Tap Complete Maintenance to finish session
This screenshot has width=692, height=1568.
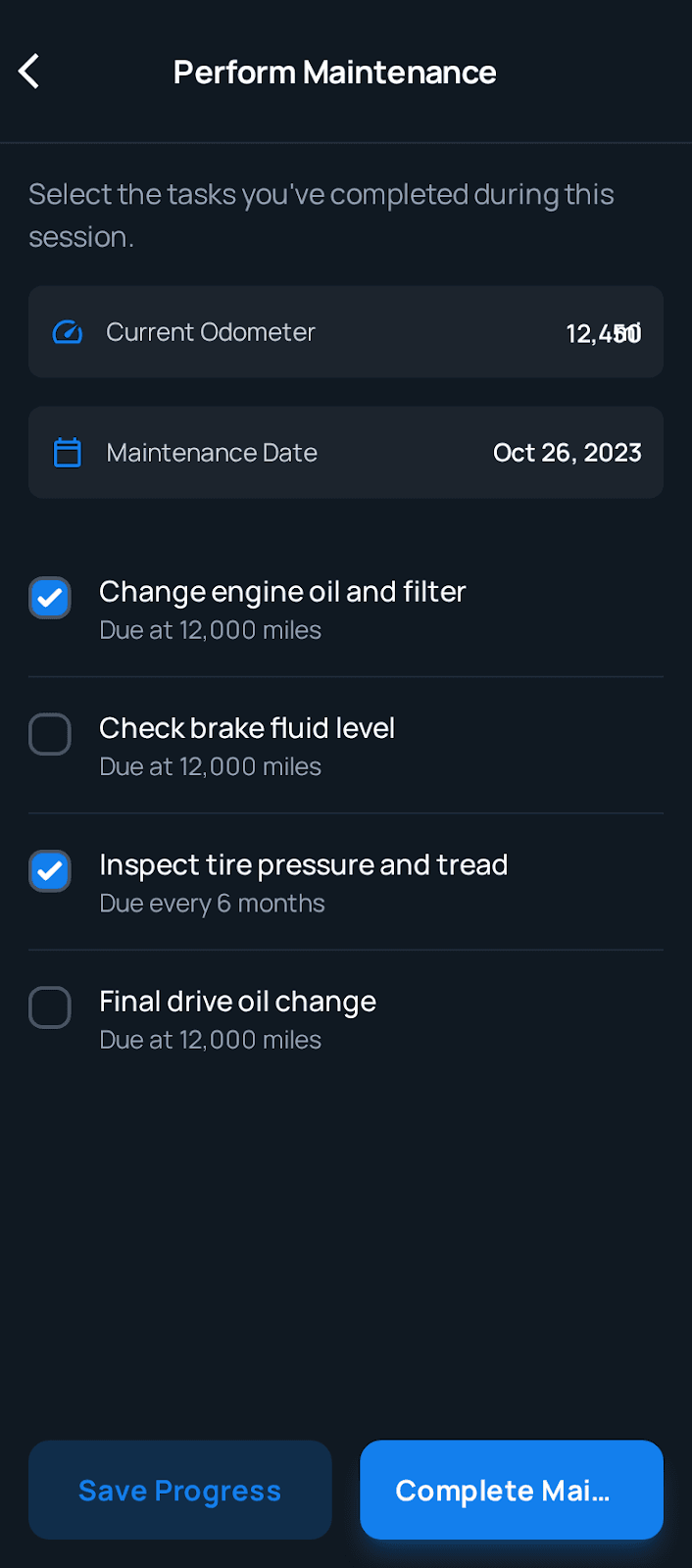pyautogui.click(x=511, y=1490)
